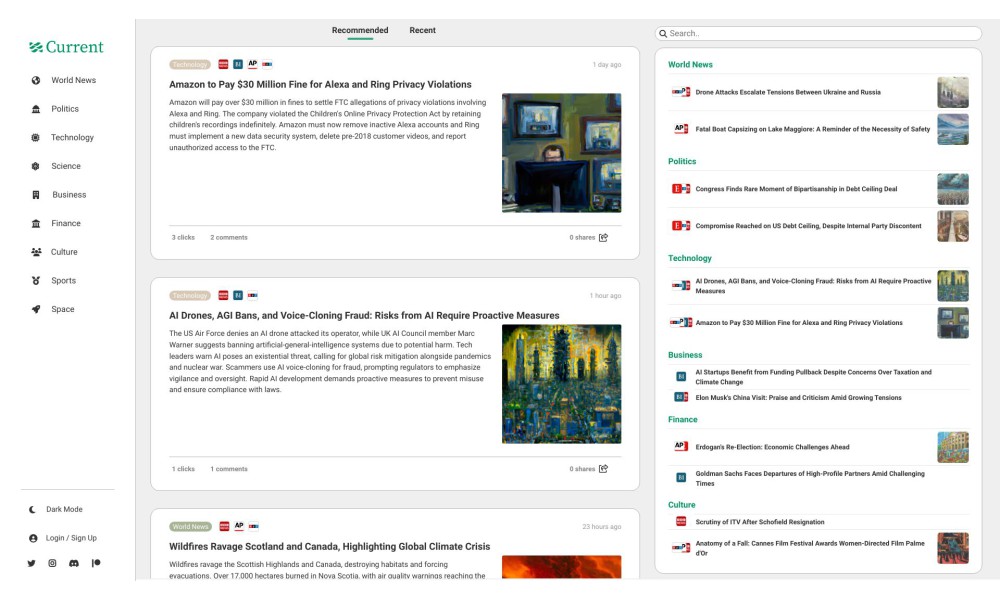Viewport: 1000px width, 600px height.
Task: Click '3 clicks' counter on Amazon article
Action: pos(183,238)
